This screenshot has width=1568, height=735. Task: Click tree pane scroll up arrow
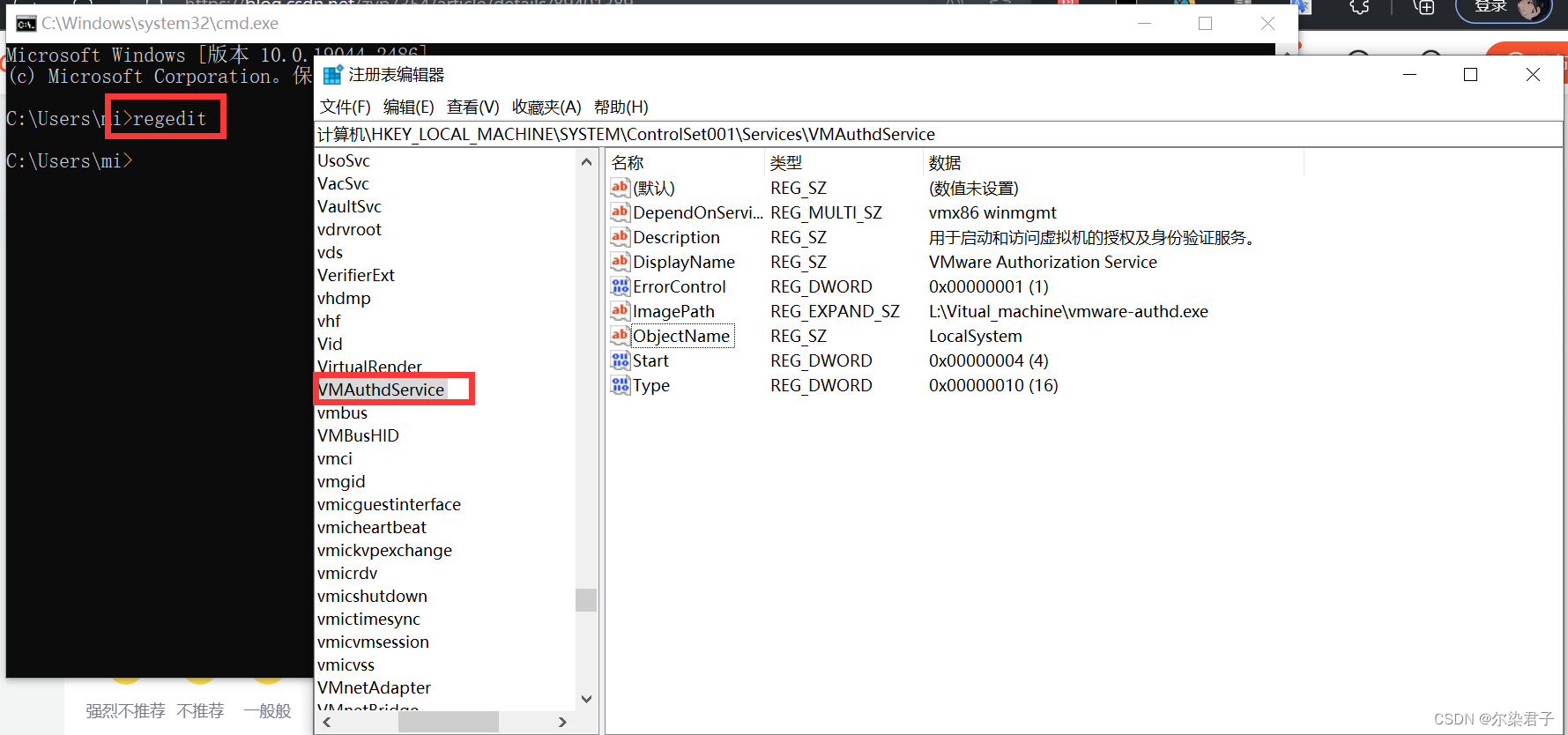tap(587, 161)
